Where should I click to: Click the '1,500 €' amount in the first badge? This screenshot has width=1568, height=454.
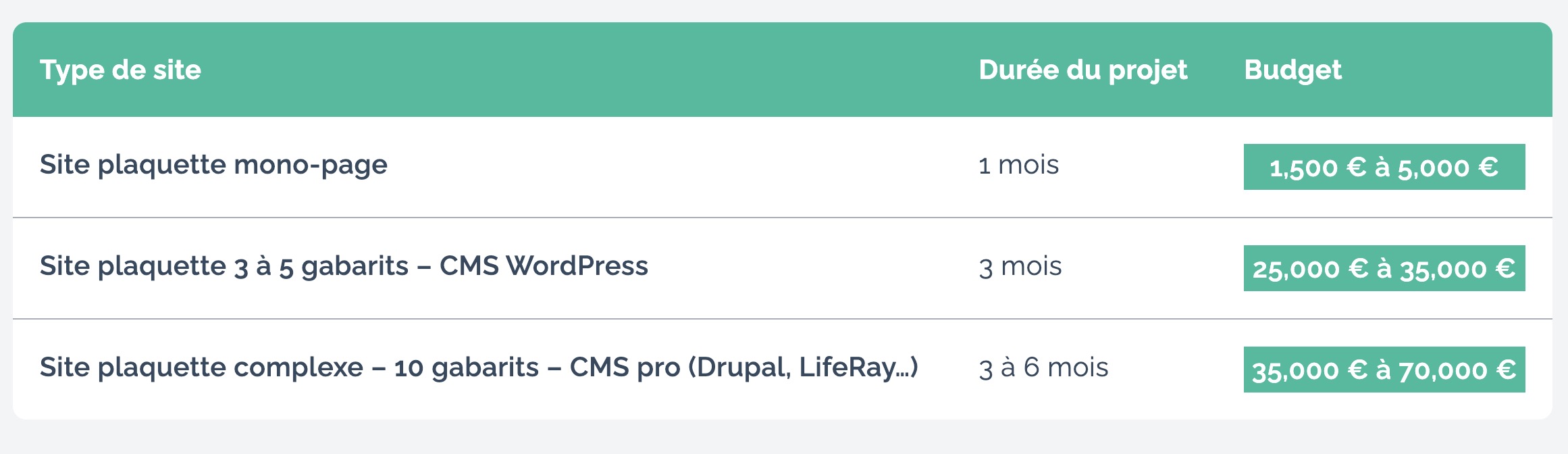coord(1317,168)
